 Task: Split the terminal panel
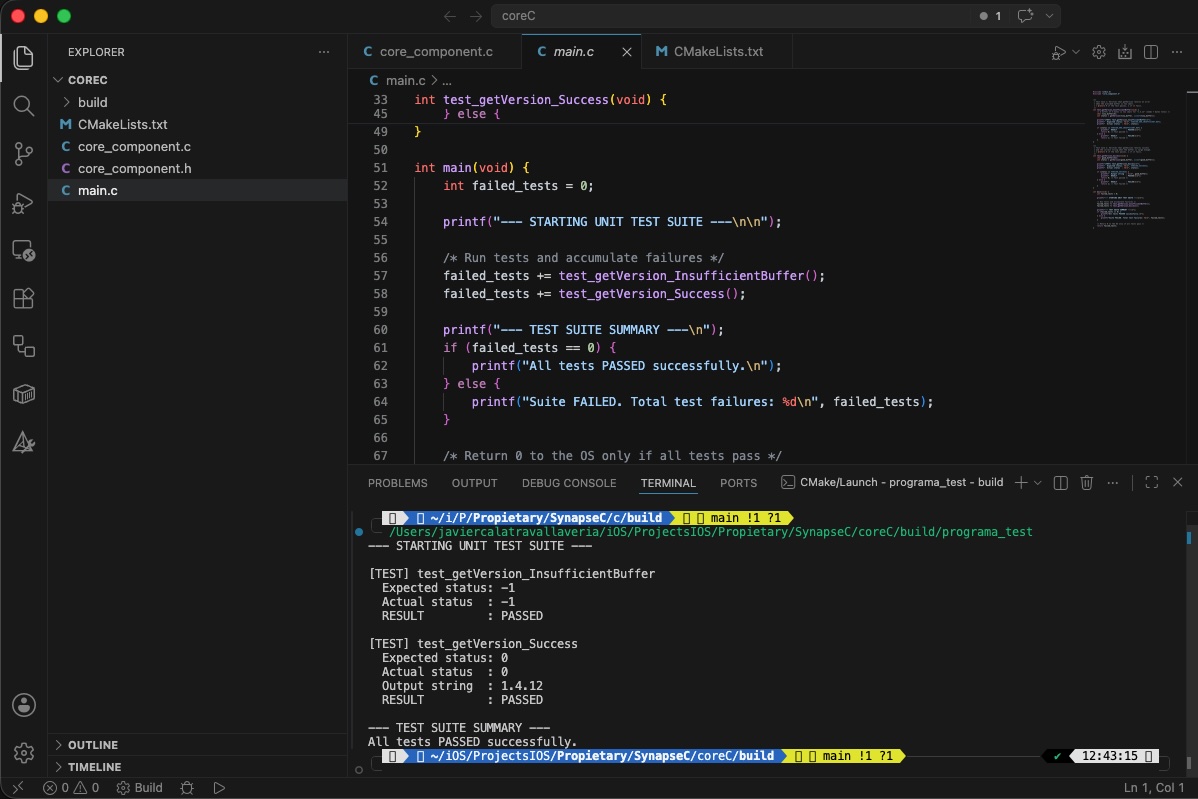(1060, 483)
